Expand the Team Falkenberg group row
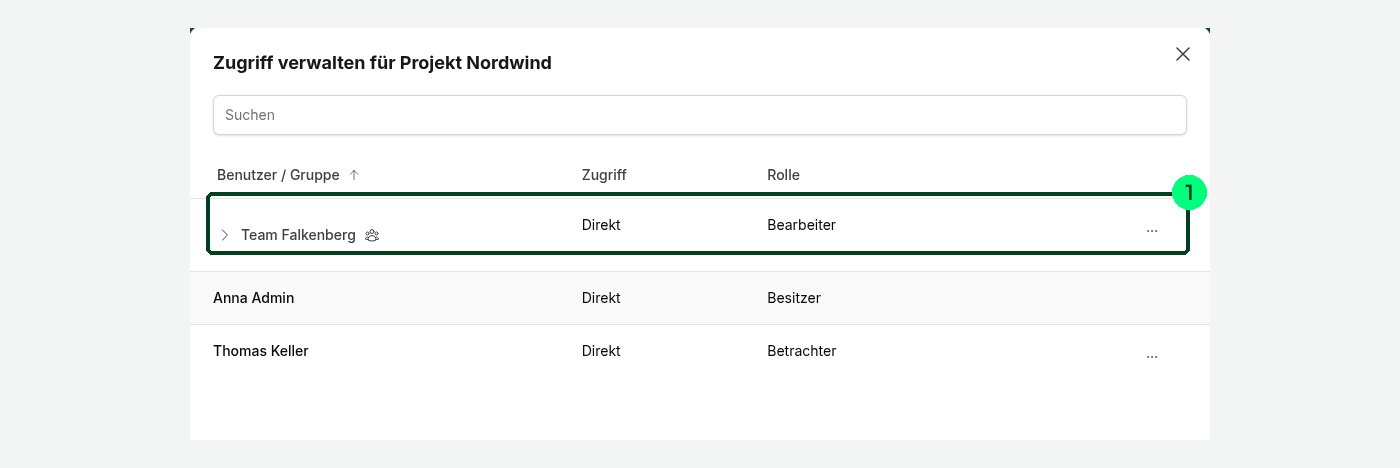Screen dimensions: 1400x468 [225, 235]
